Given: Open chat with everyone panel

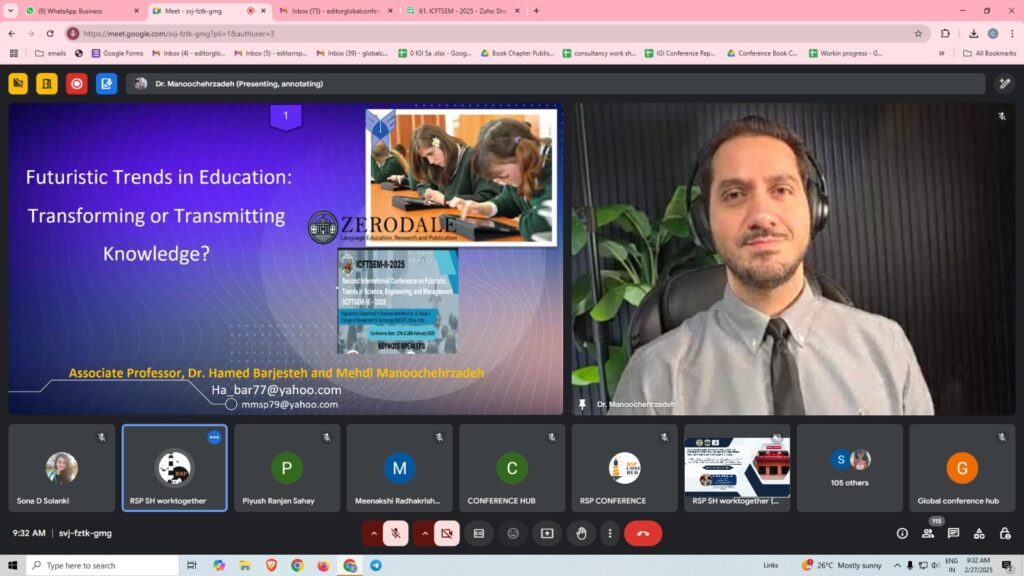Looking at the screenshot, I should [x=953, y=533].
